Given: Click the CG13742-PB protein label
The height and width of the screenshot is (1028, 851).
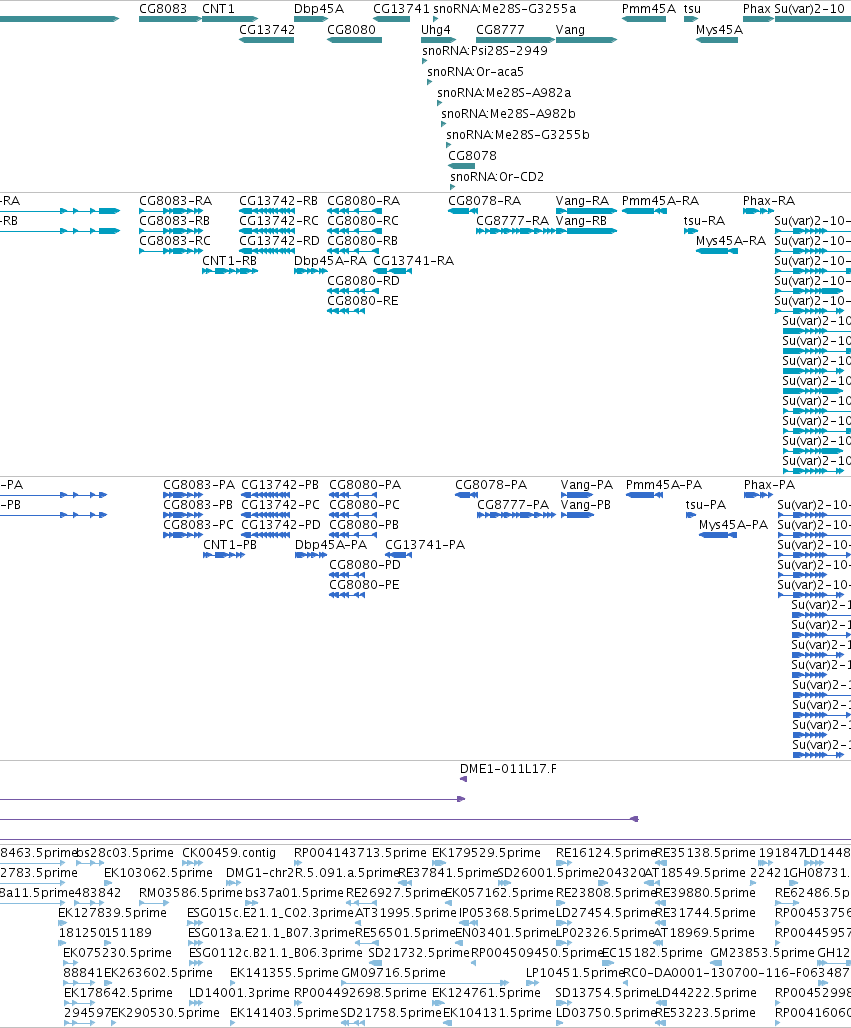Looking at the screenshot, I should pos(280,484).
